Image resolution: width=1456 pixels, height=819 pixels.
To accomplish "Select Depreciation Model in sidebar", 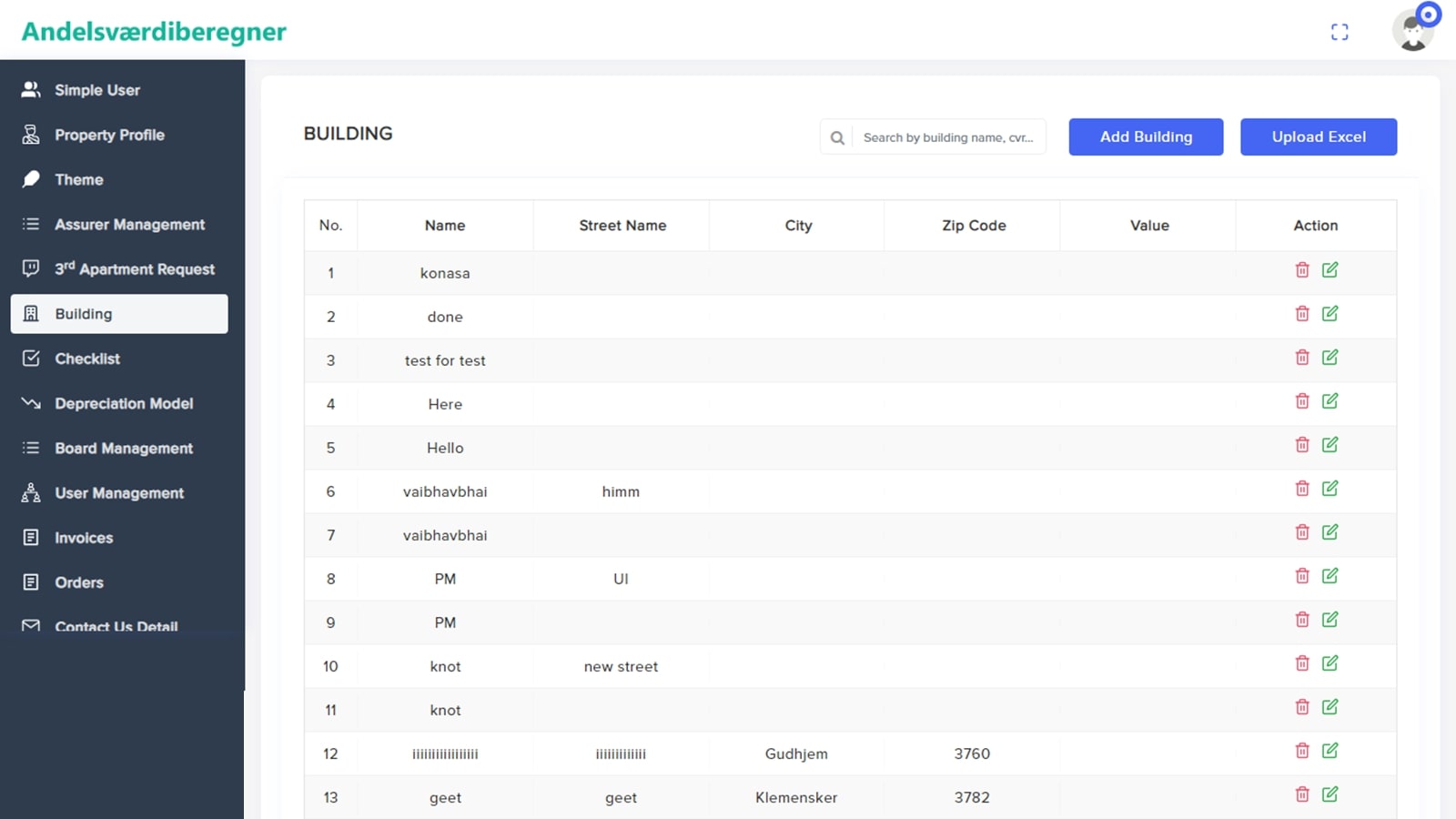I will point(124,403).
